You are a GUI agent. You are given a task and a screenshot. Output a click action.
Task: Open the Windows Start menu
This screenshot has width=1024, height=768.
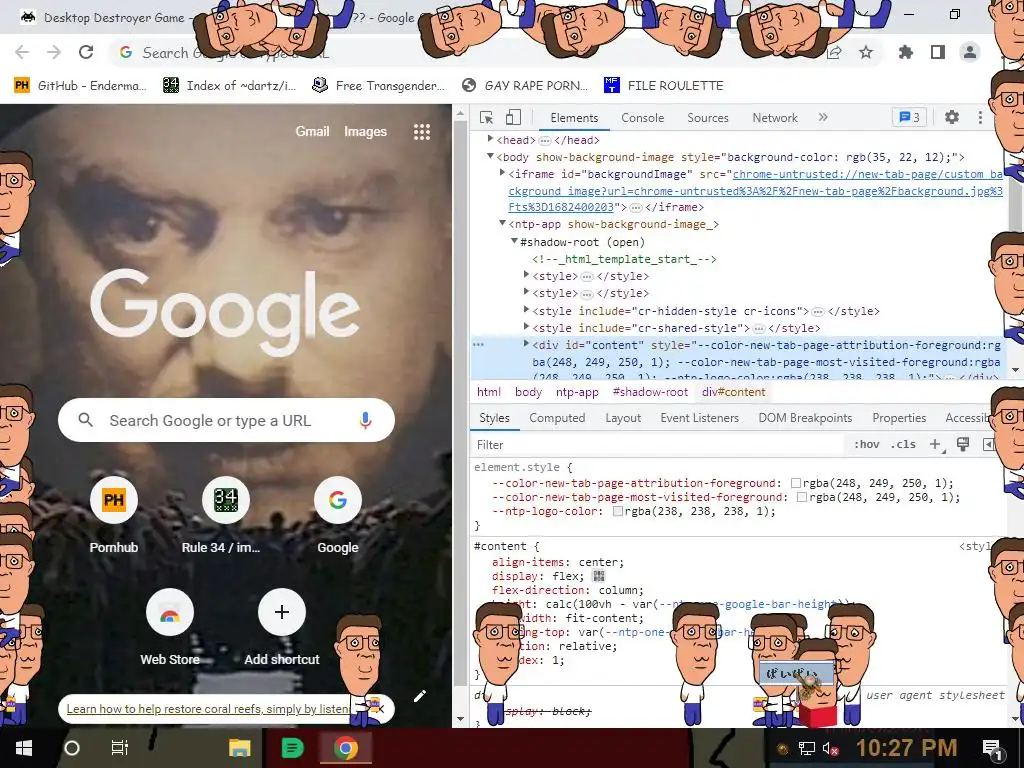[x=24, y=748]
